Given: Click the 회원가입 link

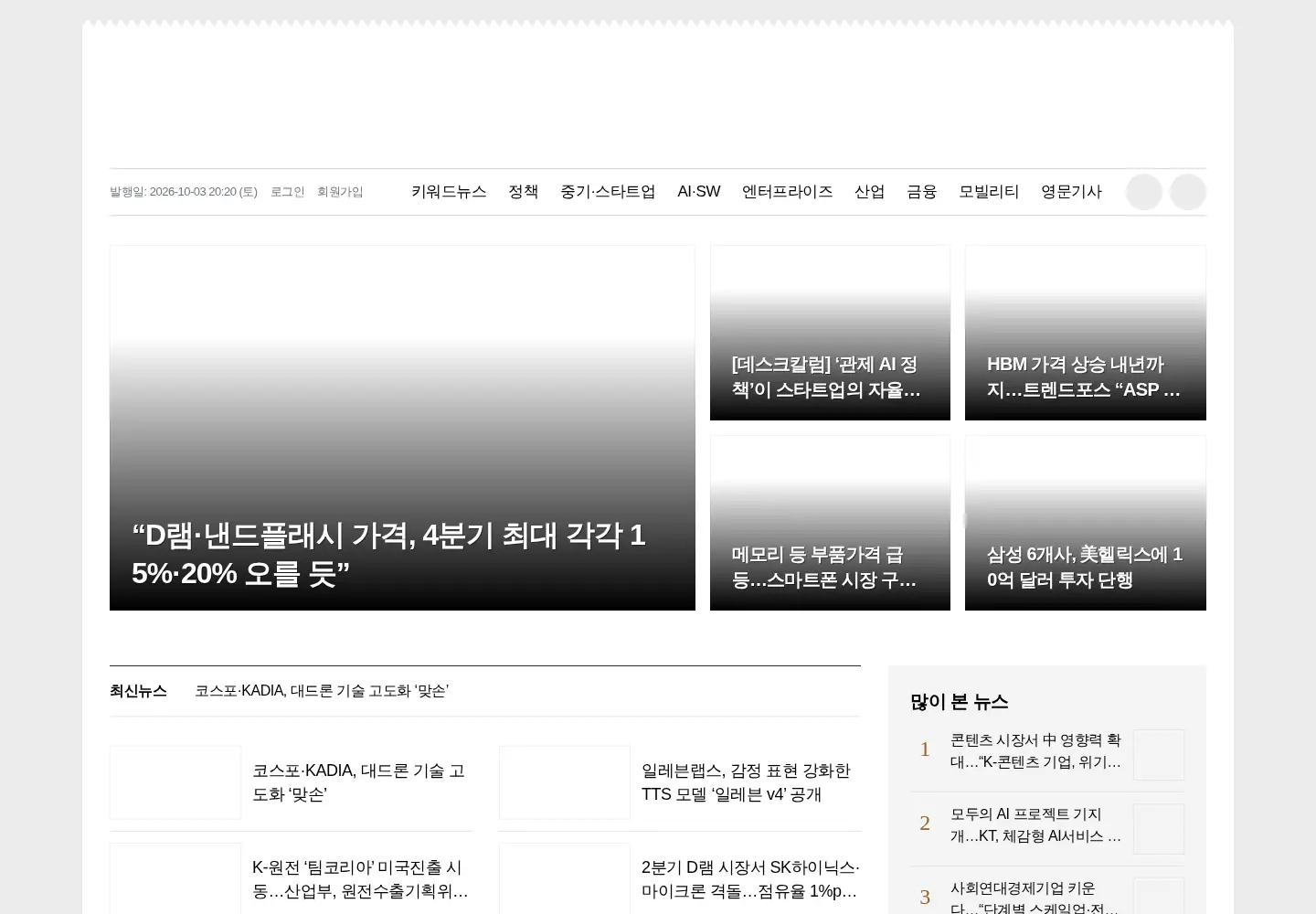Looking at the screenshot, I should (340, 192).
